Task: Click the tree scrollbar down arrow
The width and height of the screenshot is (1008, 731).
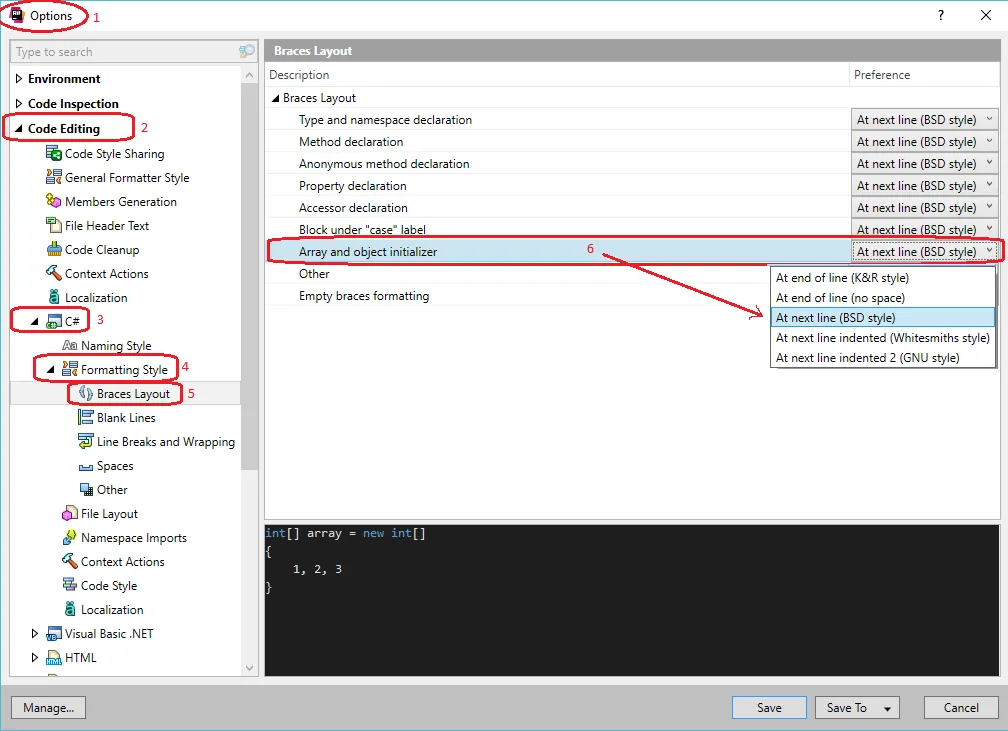Action: click(x=249, y=668)
